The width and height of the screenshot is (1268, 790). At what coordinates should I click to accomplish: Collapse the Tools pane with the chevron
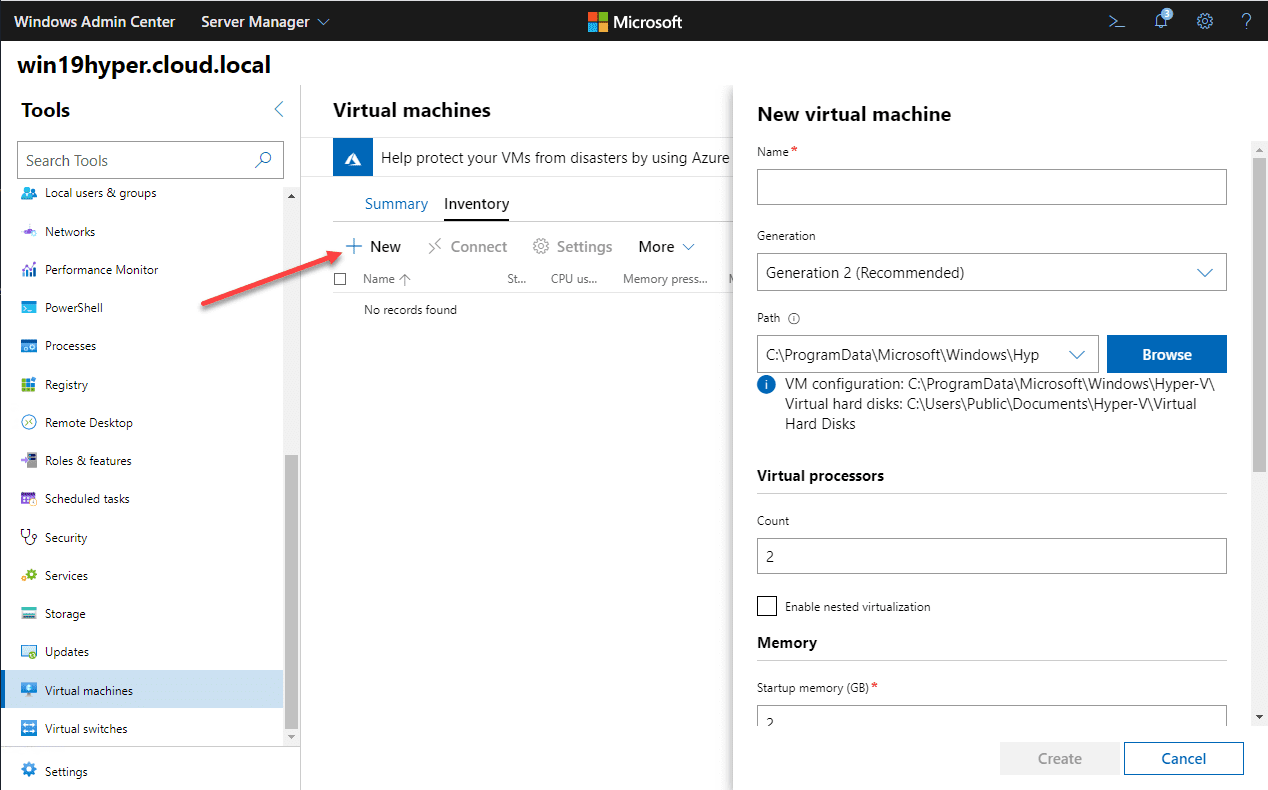278,110
